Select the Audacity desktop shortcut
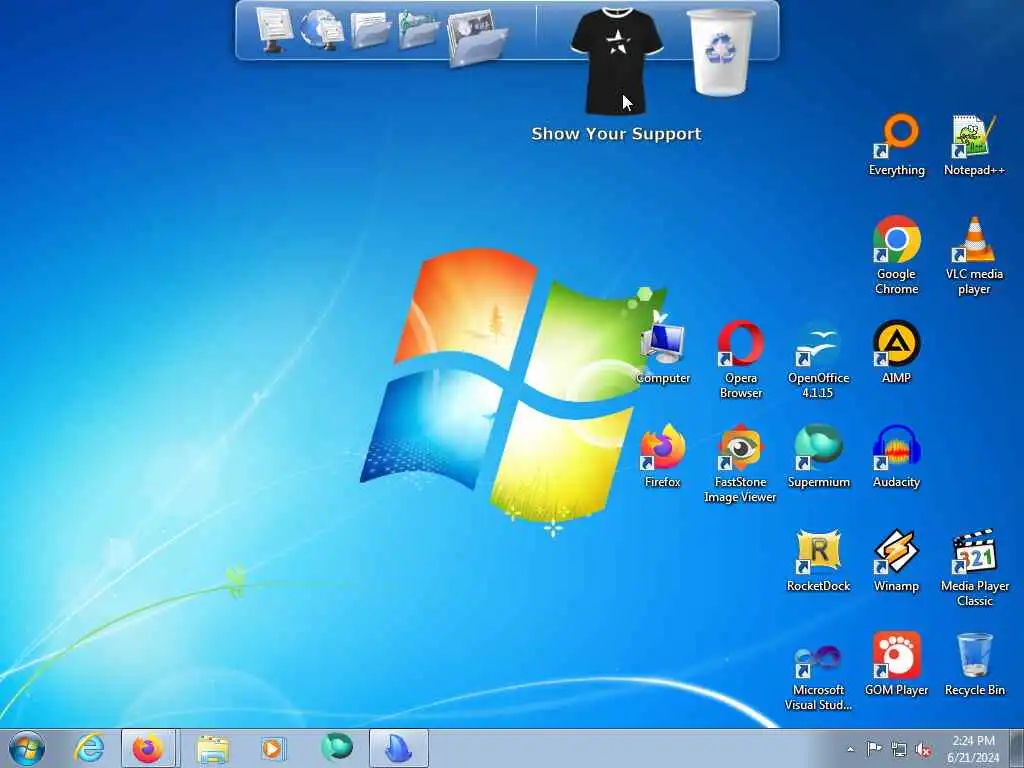Viewport: 1024px width, 768px height. click(897, 457)
